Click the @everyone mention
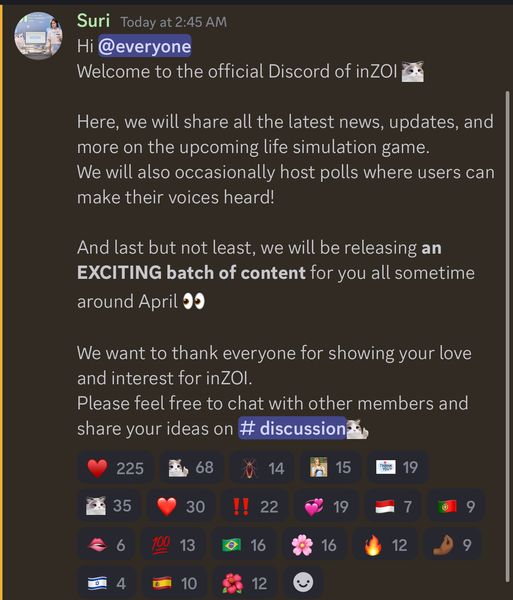This screenshot has height=600, width=513. [x=145, y=46]
